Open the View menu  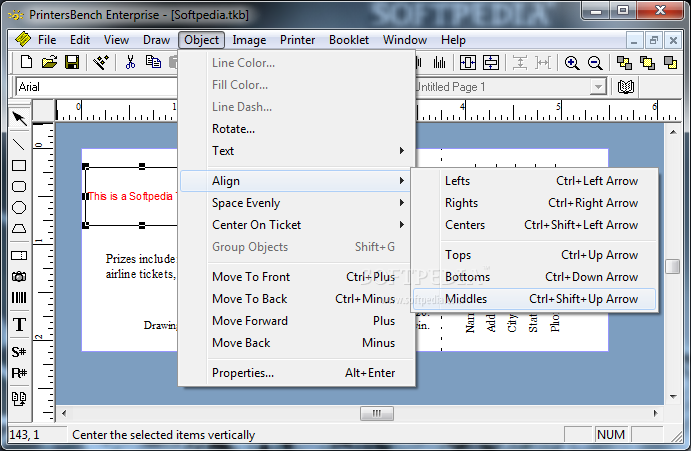click(116, 40)
